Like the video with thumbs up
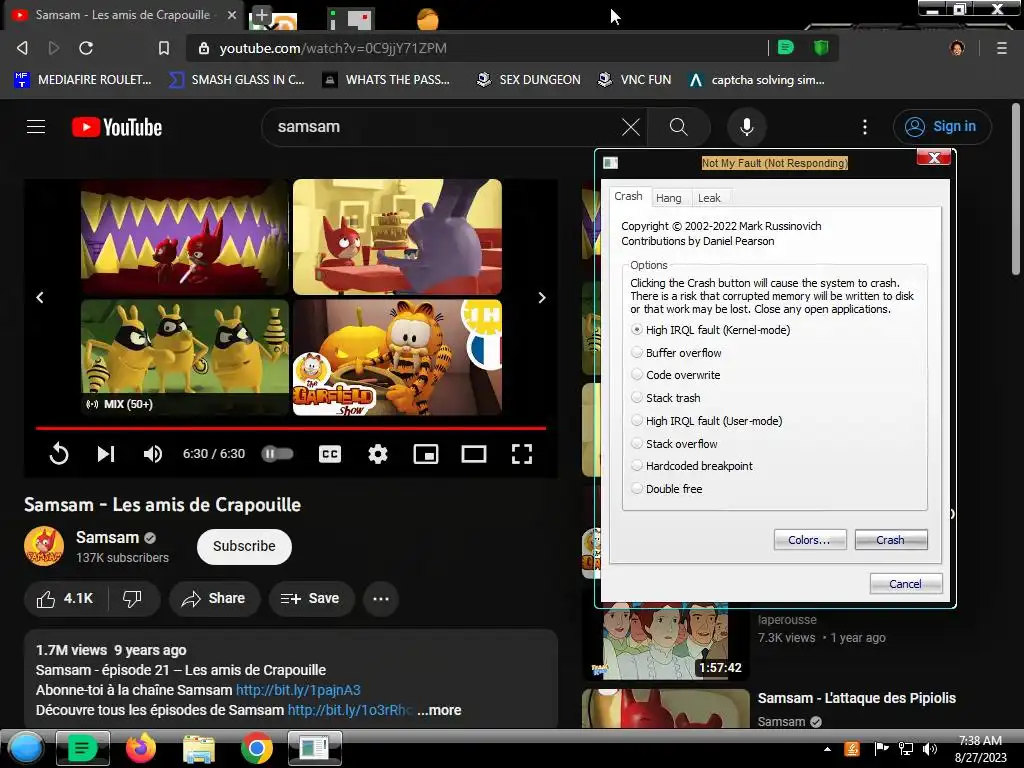1024x768 pixels. point(65,598)
